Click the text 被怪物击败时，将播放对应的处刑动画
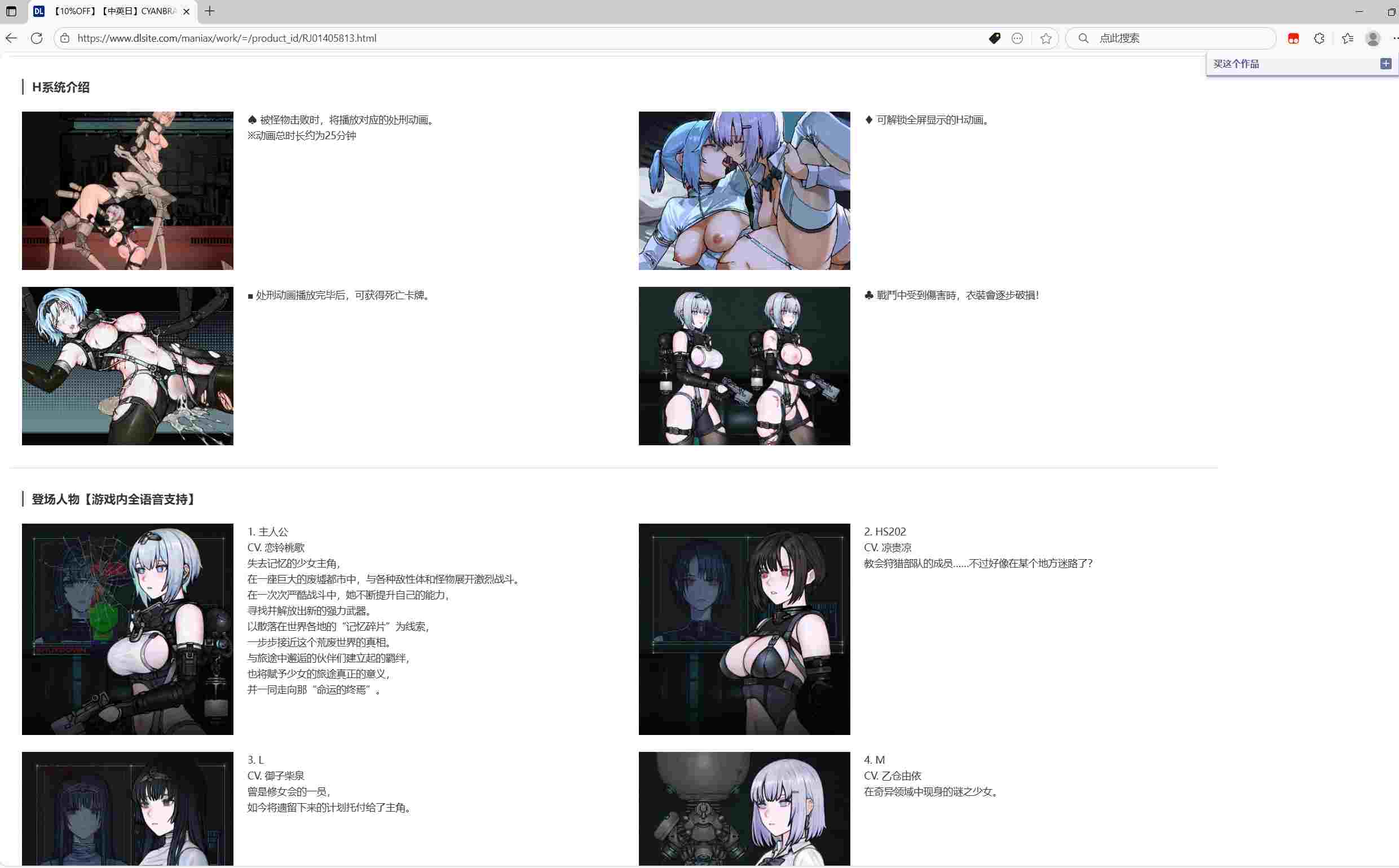The width and height of the screenshot is (1399, 868). [x=348, y=120]
